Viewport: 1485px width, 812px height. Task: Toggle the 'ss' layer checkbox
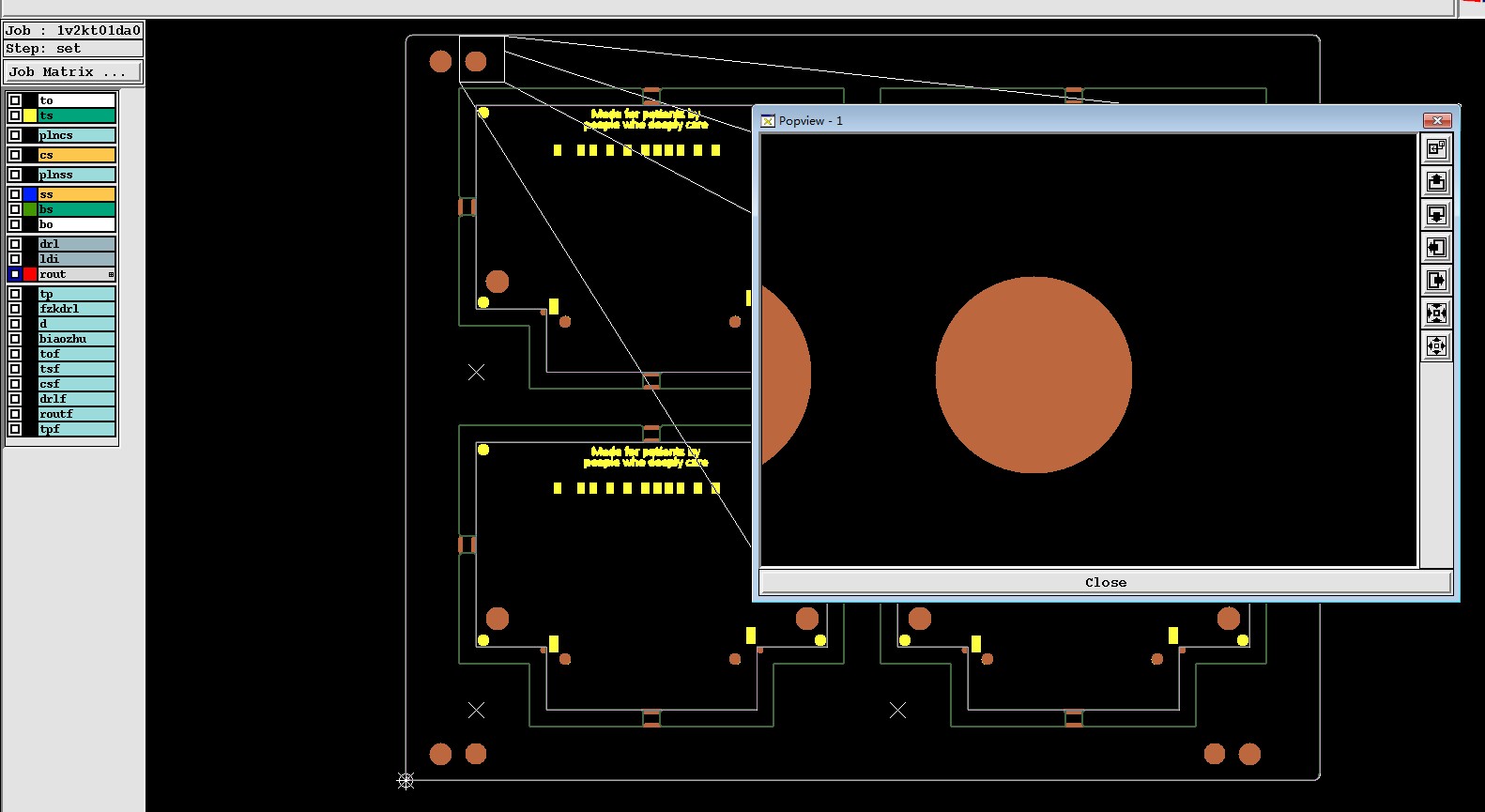pos(15,194)
